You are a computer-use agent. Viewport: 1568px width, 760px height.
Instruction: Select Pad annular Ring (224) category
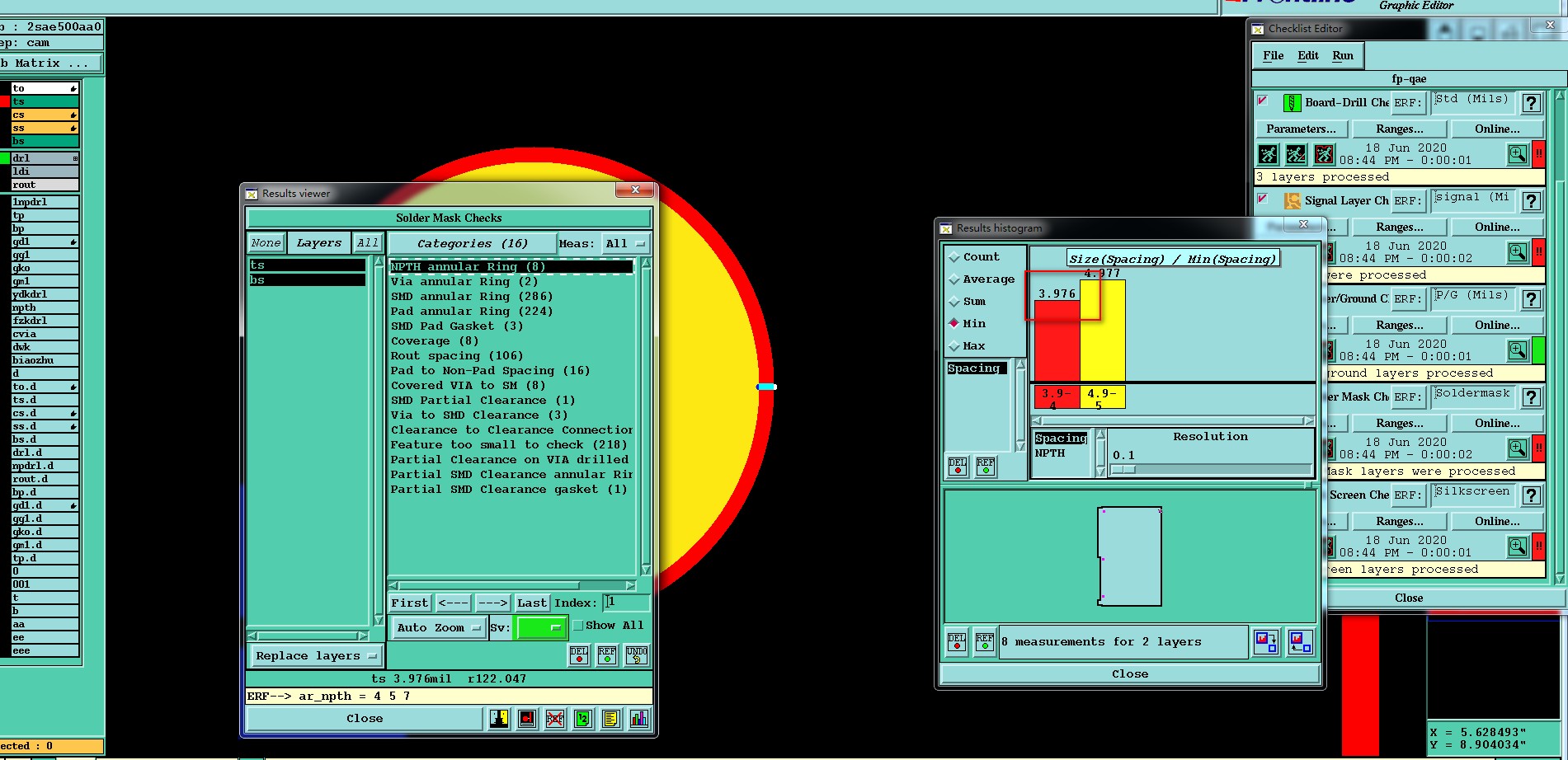[472, 312]
